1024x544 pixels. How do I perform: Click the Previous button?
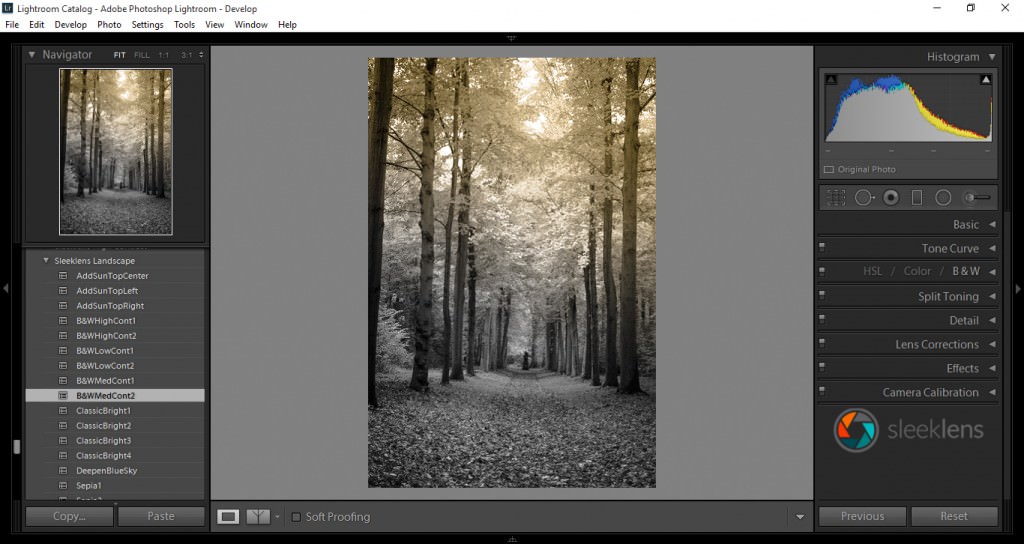(862, 516)
